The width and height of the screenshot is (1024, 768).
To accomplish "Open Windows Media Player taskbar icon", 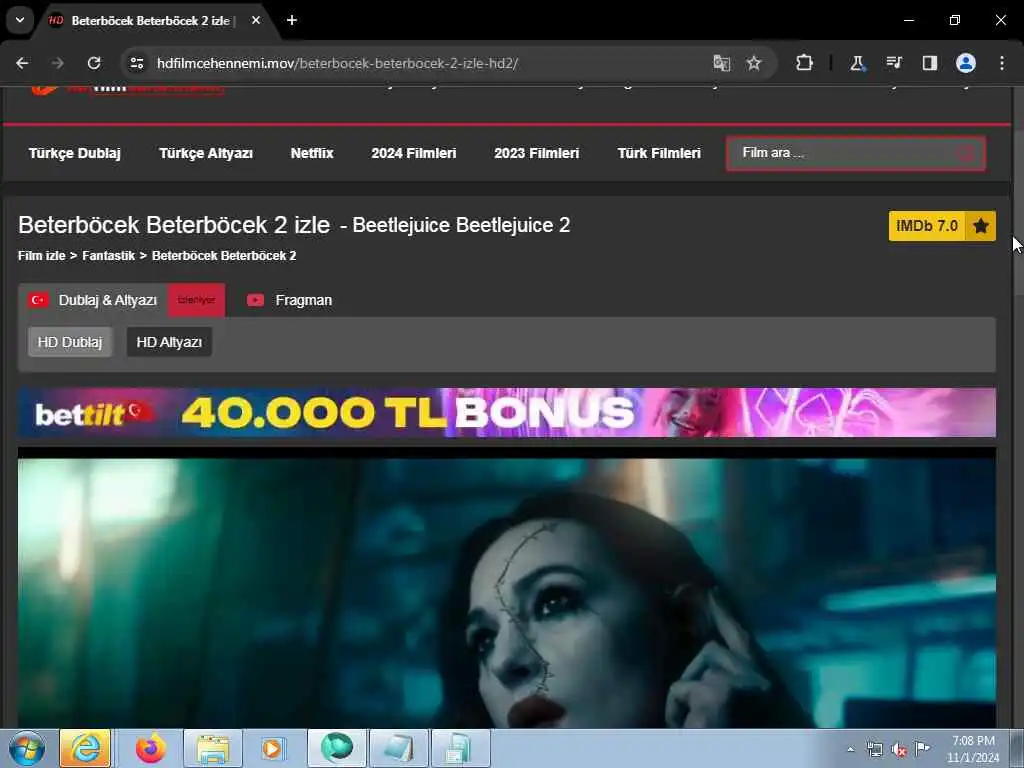I will coord(272,748).
